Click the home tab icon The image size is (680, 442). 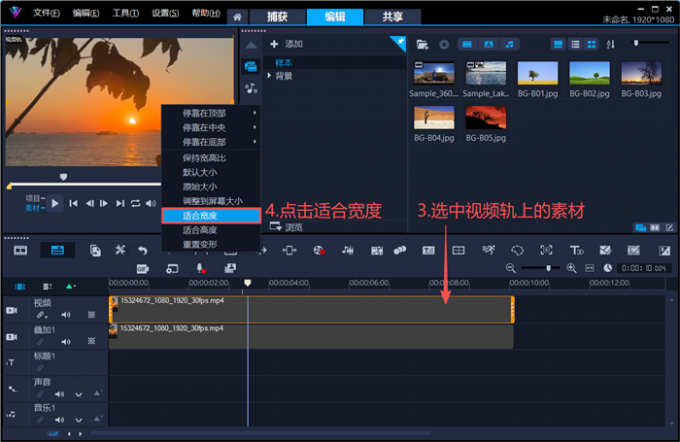pyautogui.click(x=237, y=17)
